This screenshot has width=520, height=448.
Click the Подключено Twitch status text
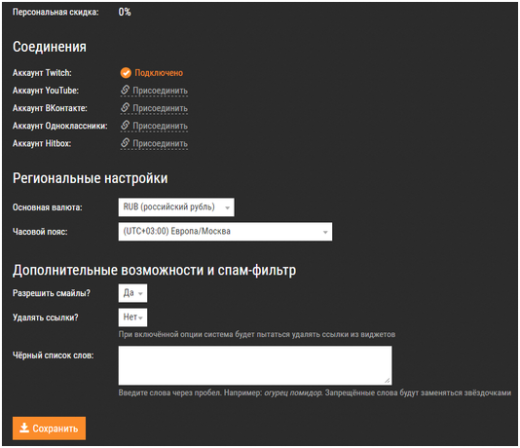click(159, 73)
